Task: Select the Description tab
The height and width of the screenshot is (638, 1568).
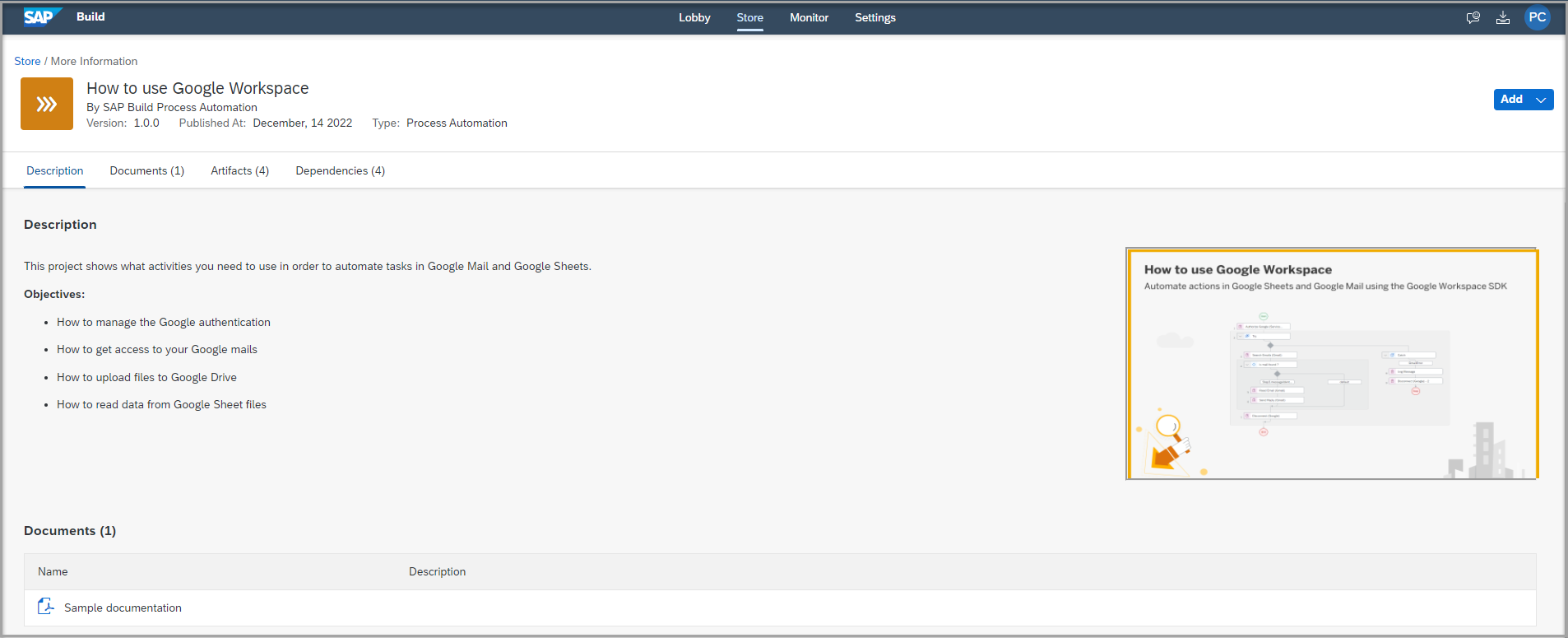Action: (x=55, y=170)
